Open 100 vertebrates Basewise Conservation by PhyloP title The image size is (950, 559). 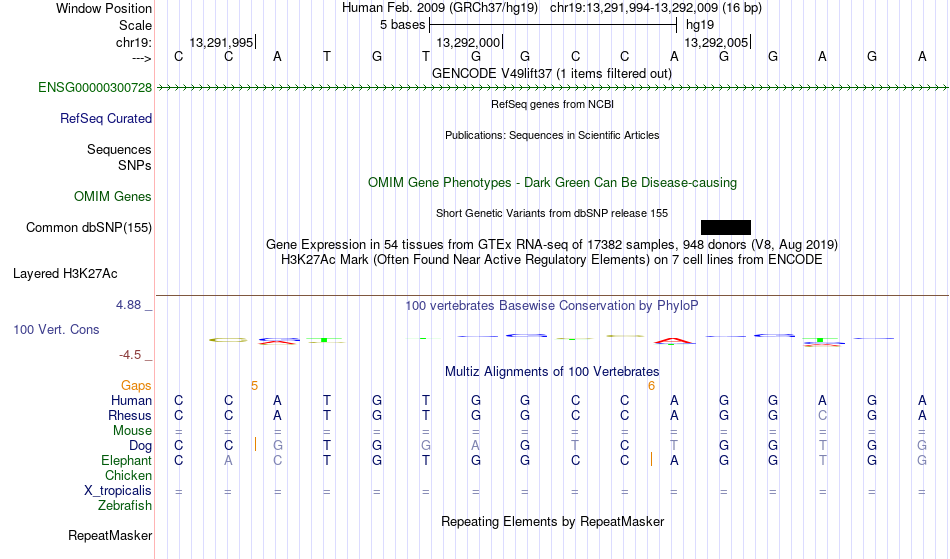[x=552, y=306]
